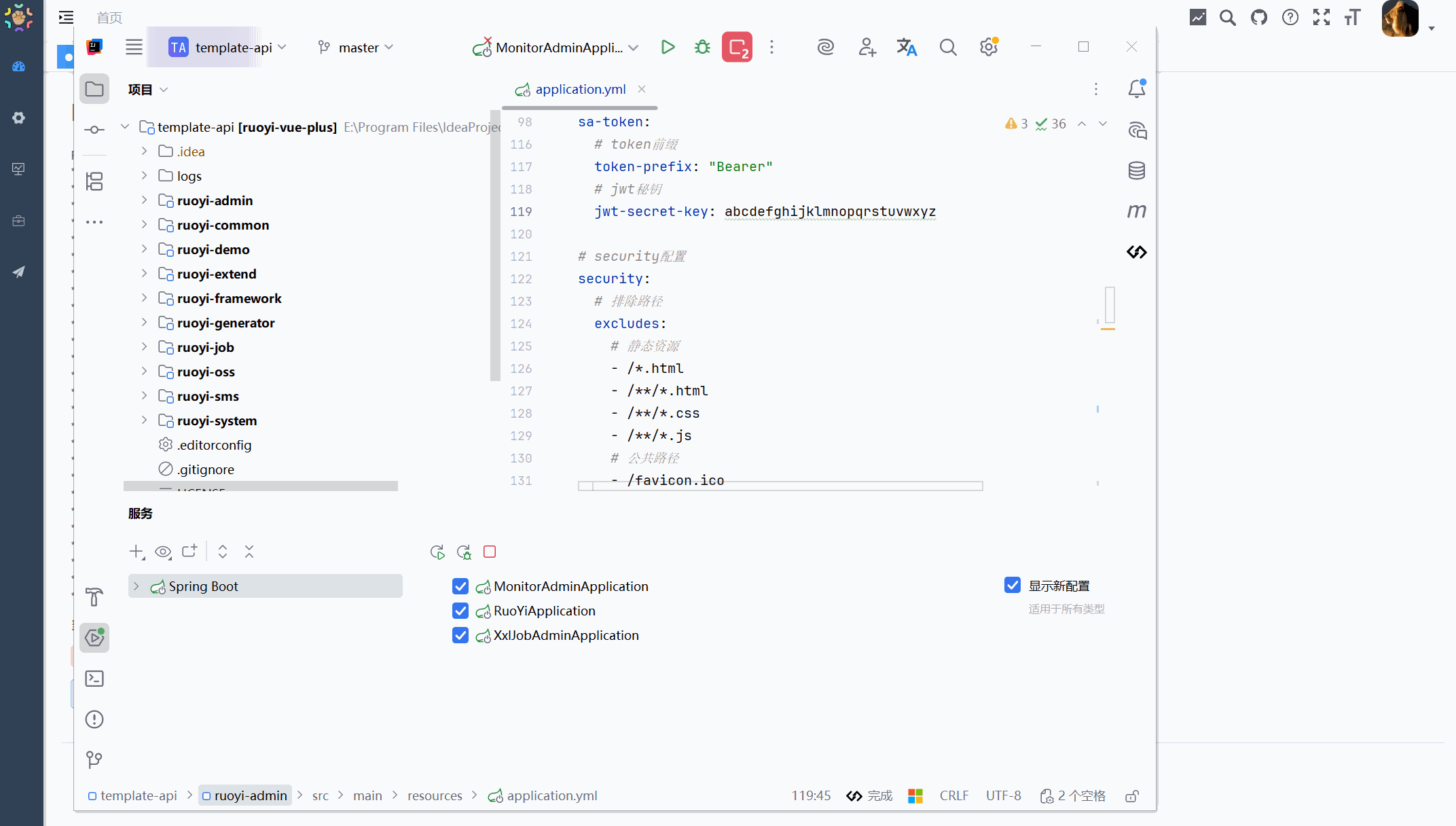Open the Terminal tool window
Viewport: 1456px width, 826px height.
(94, 679)
